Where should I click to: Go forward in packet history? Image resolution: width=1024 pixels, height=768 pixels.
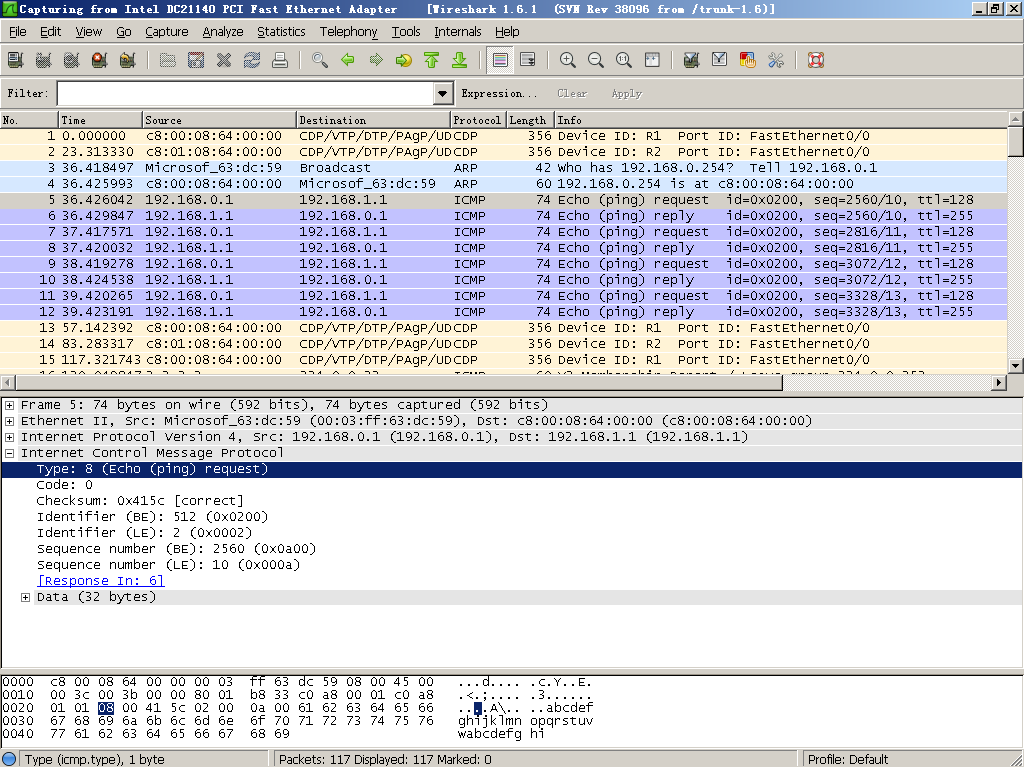[x=376, y=61]
